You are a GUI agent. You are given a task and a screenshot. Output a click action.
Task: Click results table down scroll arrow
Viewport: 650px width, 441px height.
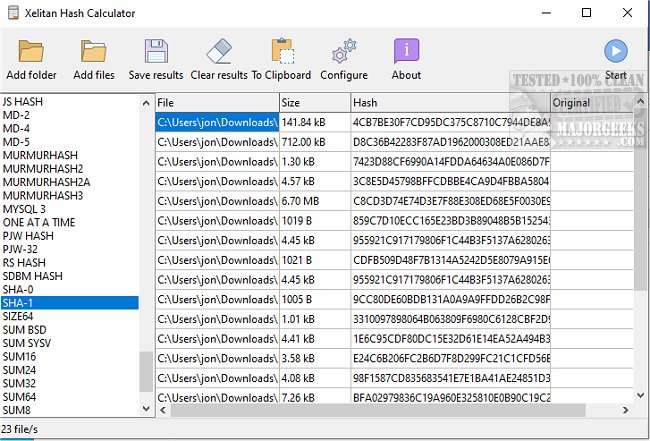(x=640, y=395)
